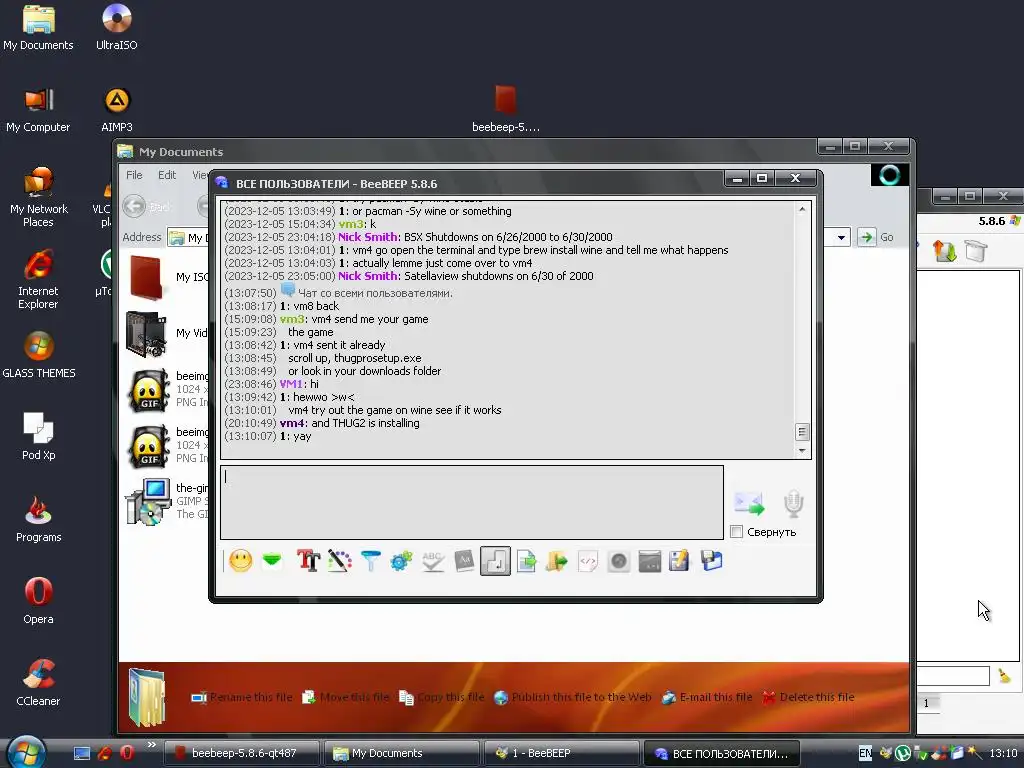Click file transfer arrows icon in 1 - BeeBEEP window
This screenshot has width=1024, height=768.
(x=944, y=251)
